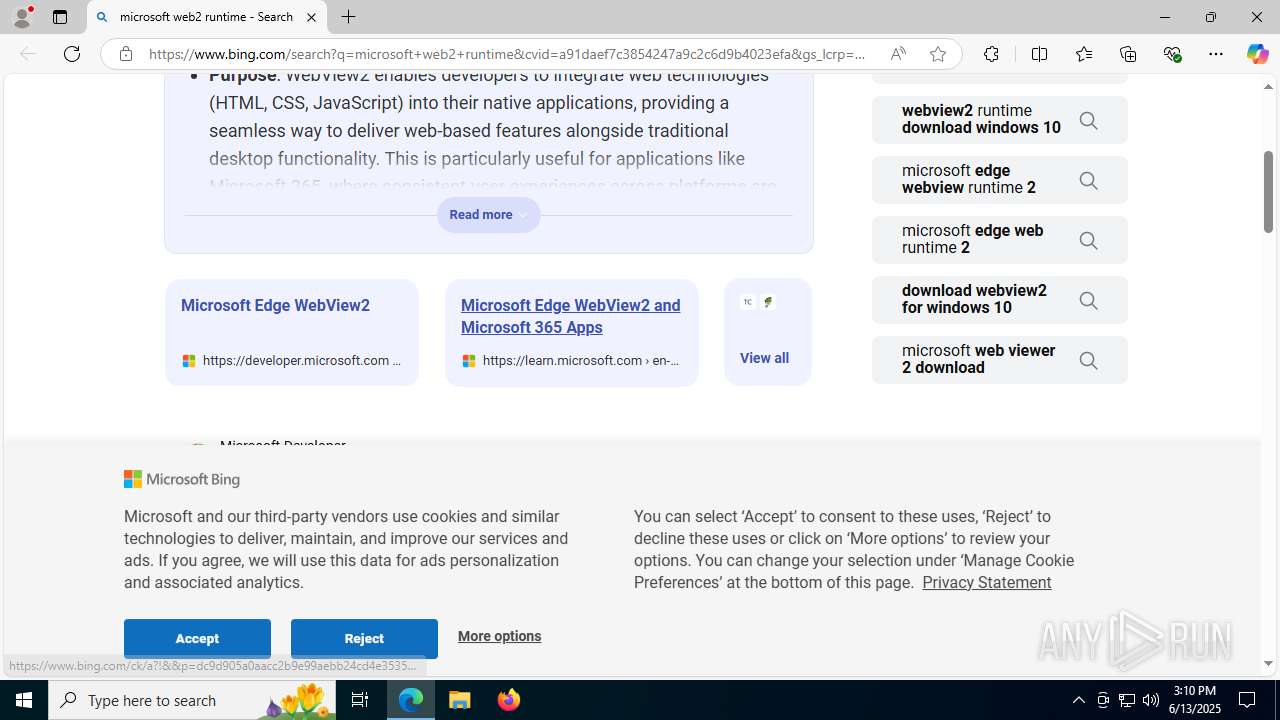Open Microsoft Edge WebView2 result link
This screenshot has height=720, width=1280.
pyautogui.click(x=275, y=306)
